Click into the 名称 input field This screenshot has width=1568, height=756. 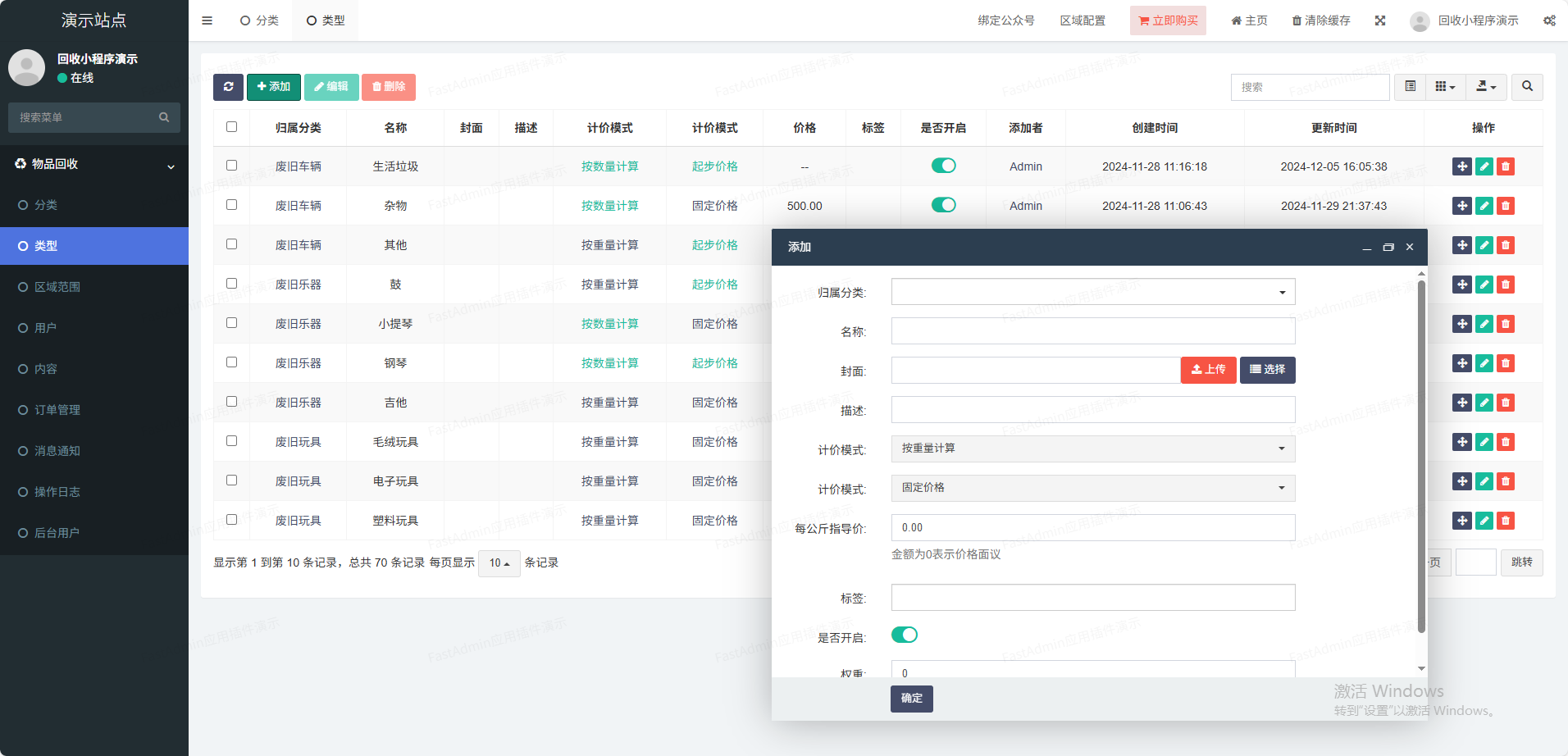coord(1092,331)
